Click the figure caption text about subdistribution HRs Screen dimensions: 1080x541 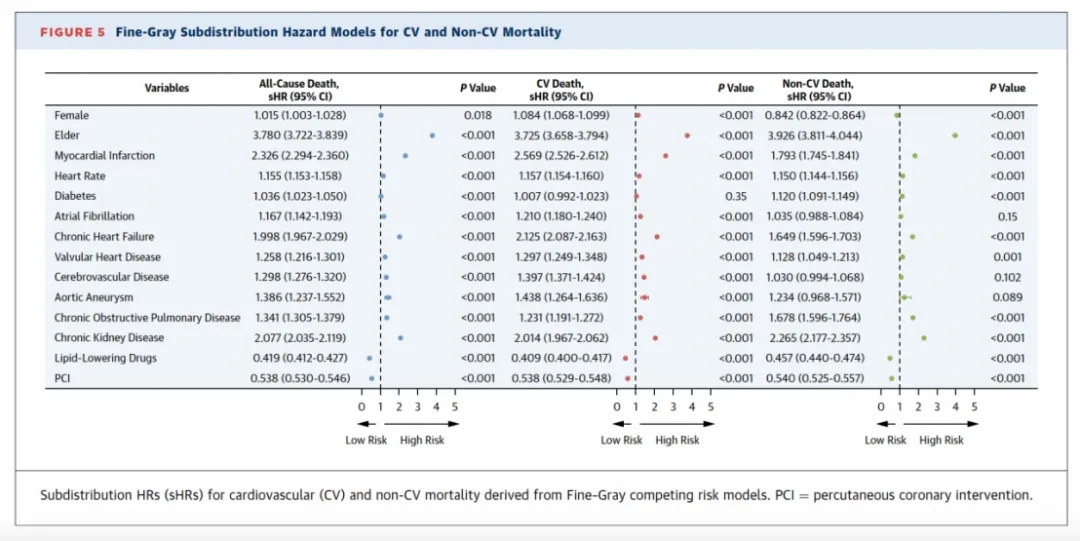pyautogui.click(x=535, y=495)
